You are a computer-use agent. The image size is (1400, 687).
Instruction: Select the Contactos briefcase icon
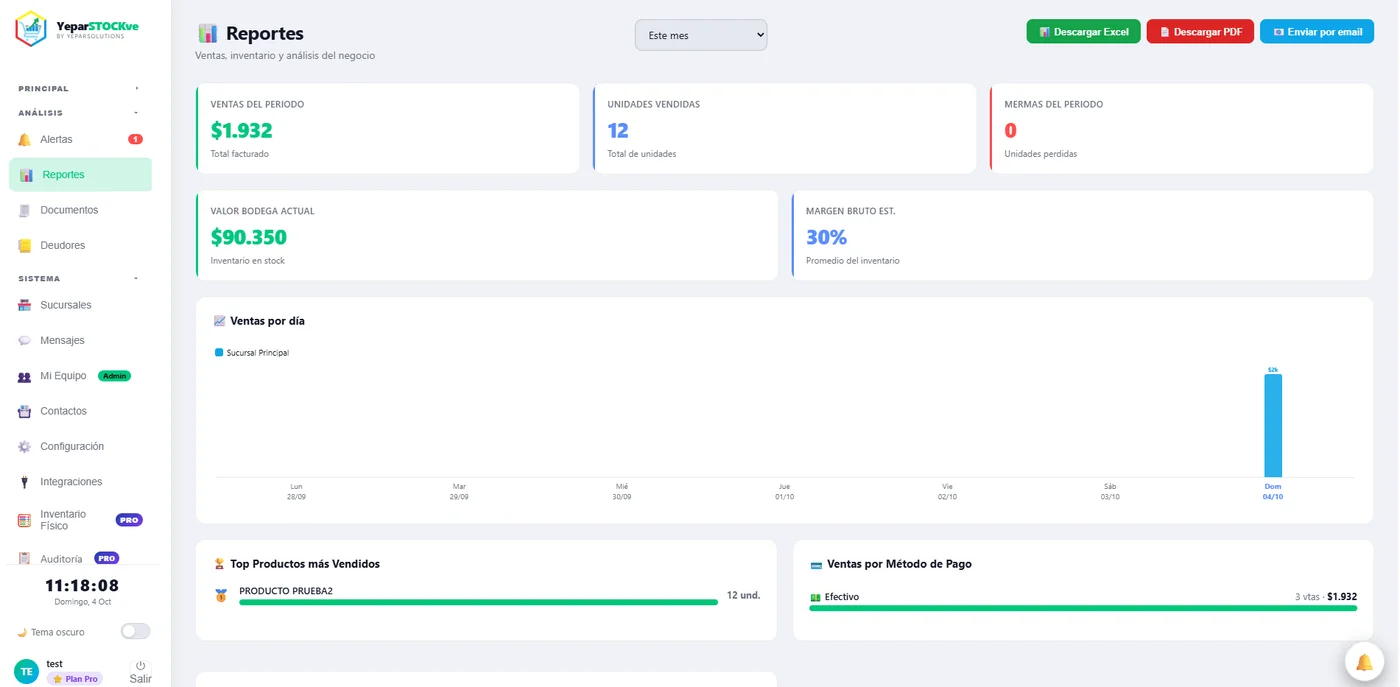coord(25,411)
